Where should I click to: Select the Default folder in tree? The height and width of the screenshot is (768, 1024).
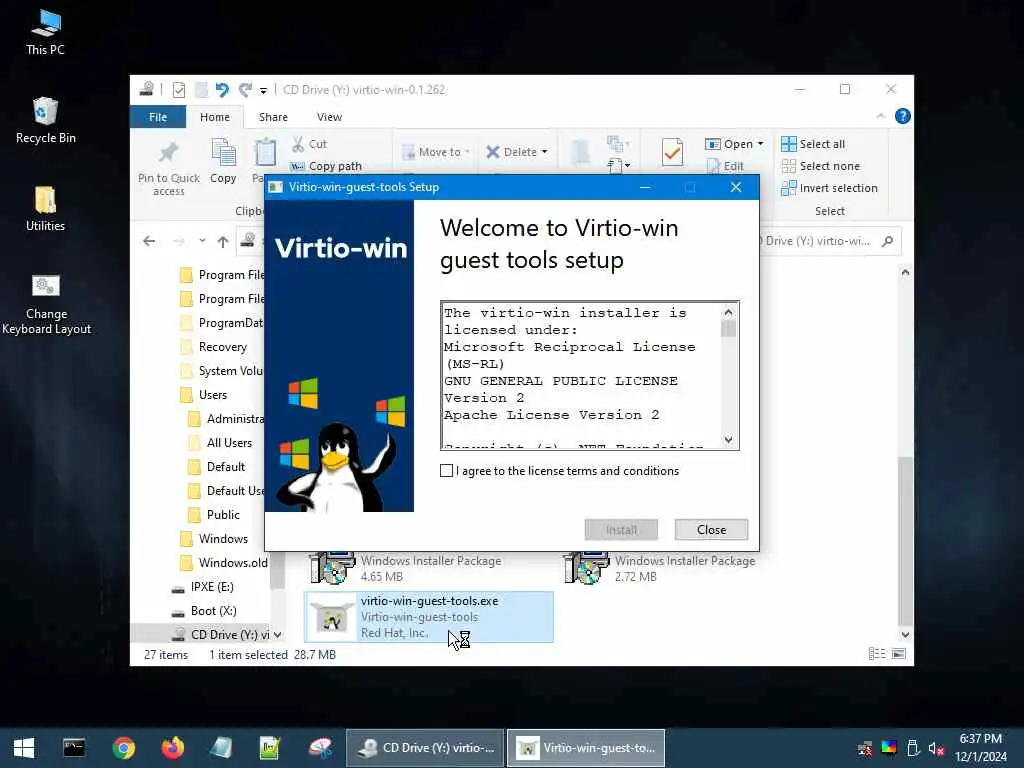tap(226, 467)
